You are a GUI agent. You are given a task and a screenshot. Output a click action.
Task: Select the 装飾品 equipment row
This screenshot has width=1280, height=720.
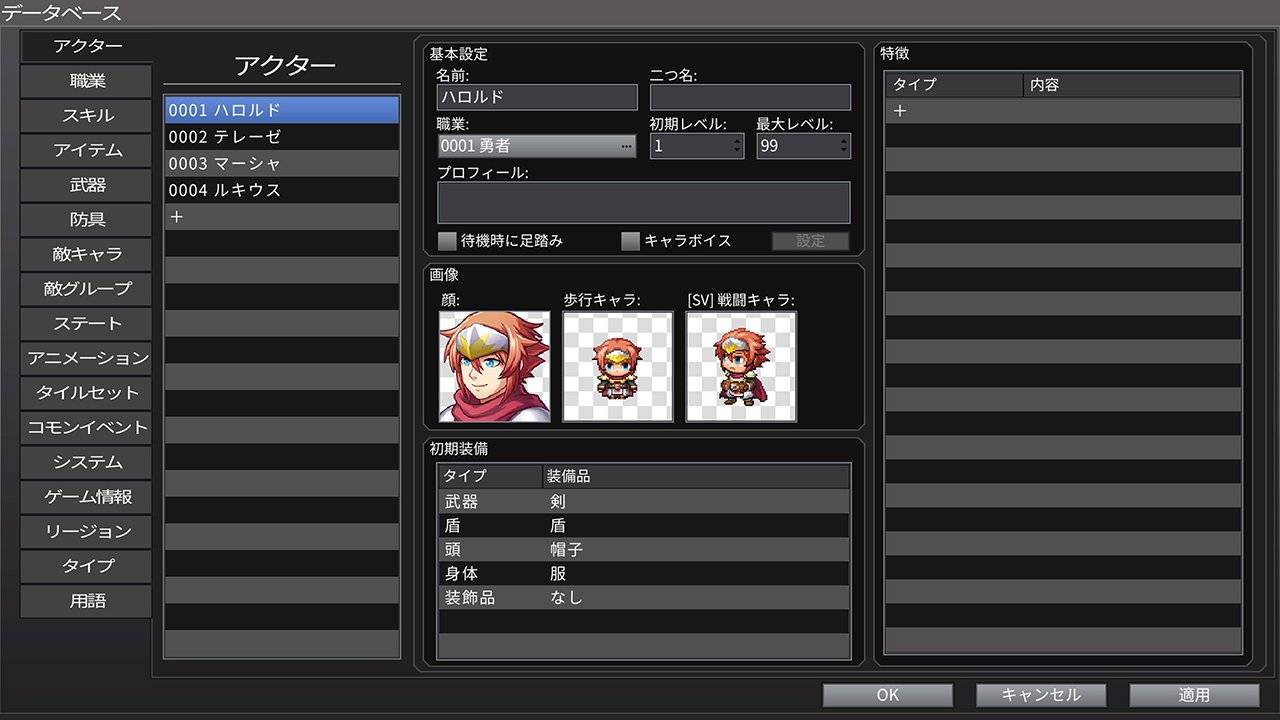click(x=644, y=597)
